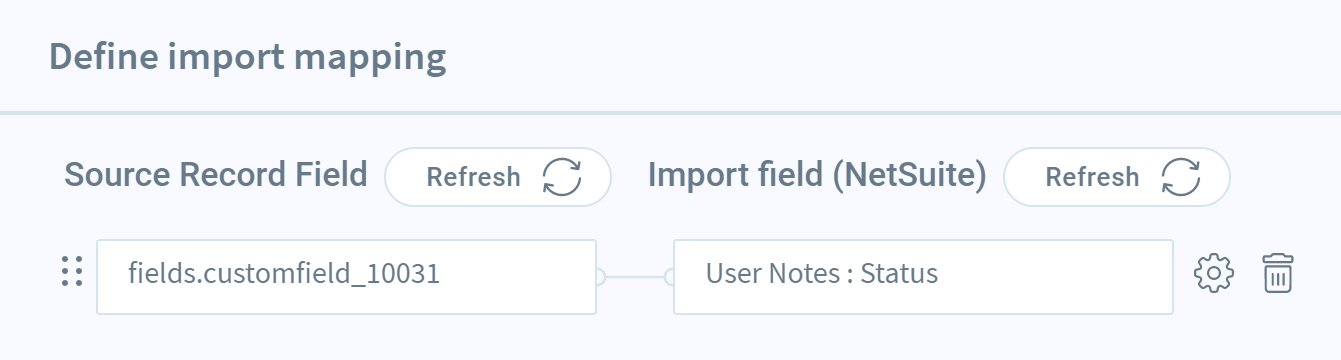Delete the mapping row using the trash icon
Viewport: 1341px width, 360px height.
[x=1278, y=273]
